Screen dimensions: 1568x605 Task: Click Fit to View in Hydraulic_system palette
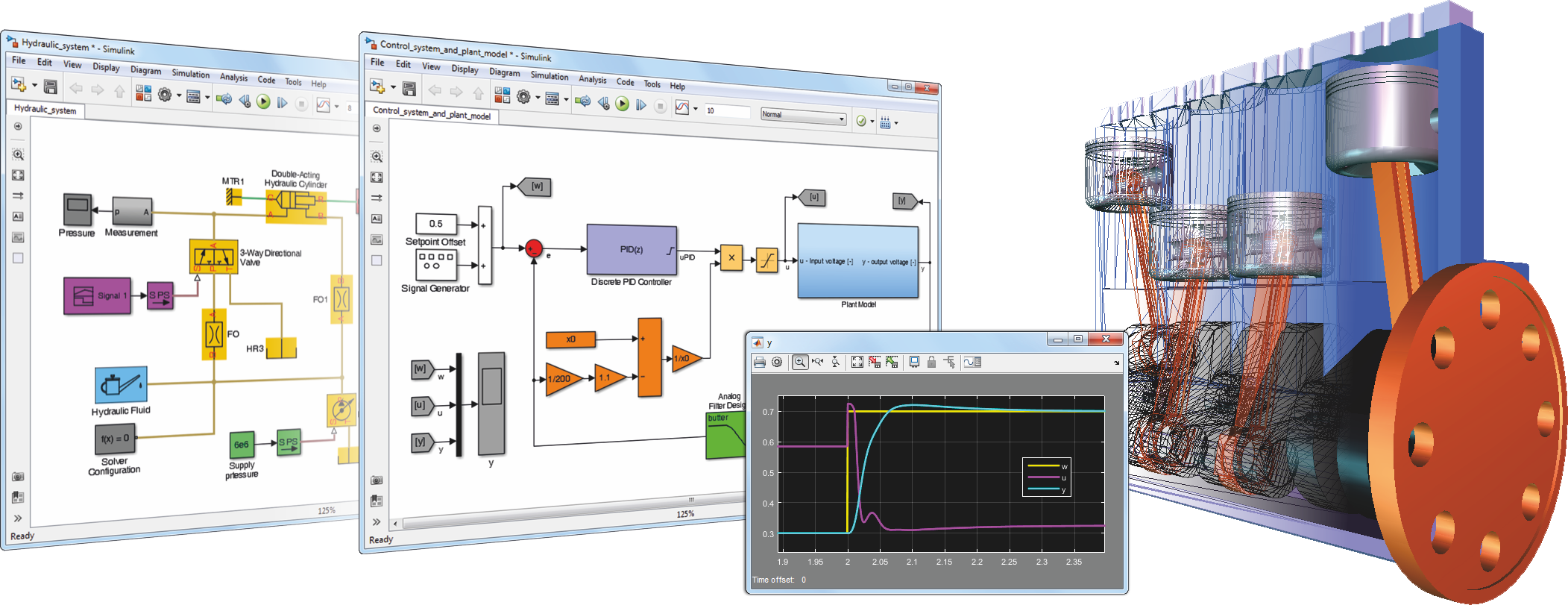pos(18,175)
